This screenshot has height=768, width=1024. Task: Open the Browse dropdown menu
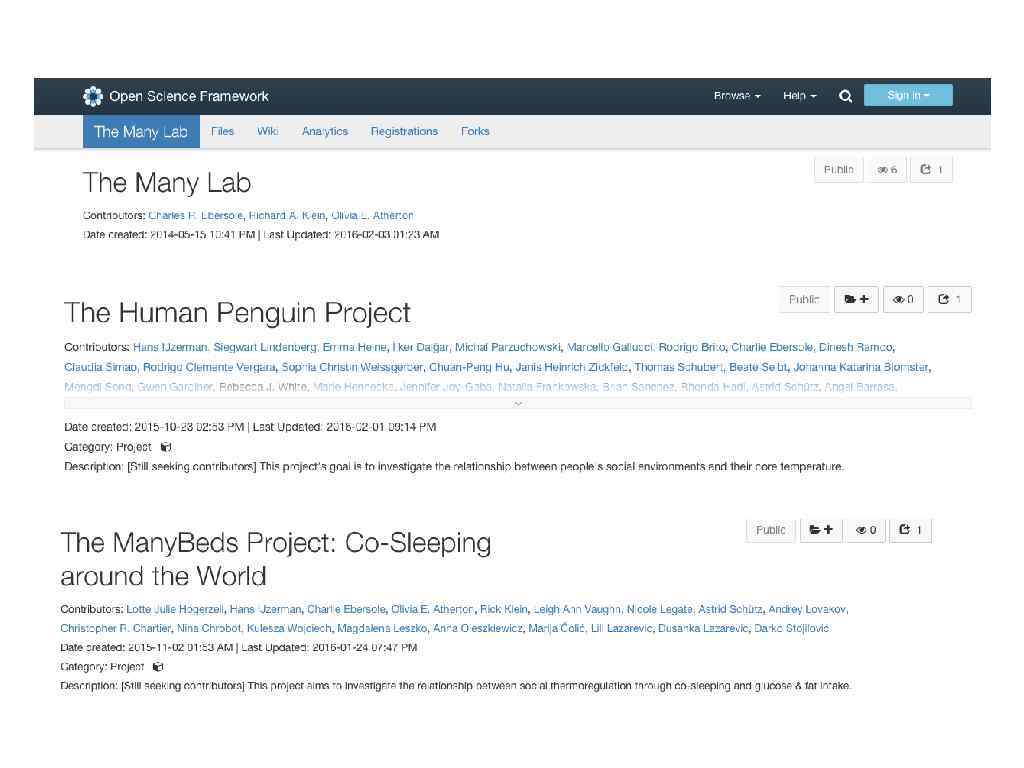737,96
